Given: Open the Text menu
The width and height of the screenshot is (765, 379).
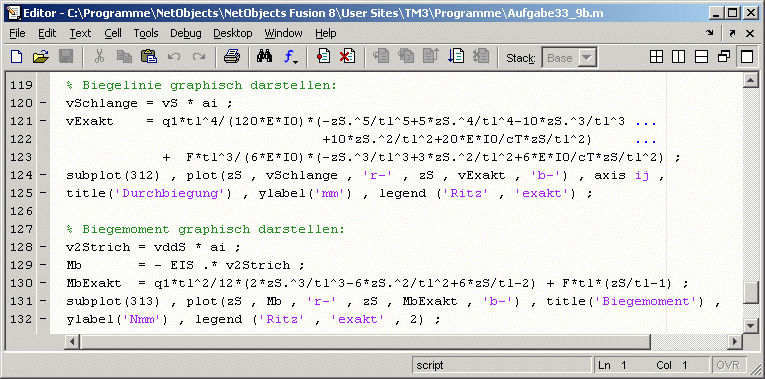Looking at the screenshot, I should click(x=80, y=33).
